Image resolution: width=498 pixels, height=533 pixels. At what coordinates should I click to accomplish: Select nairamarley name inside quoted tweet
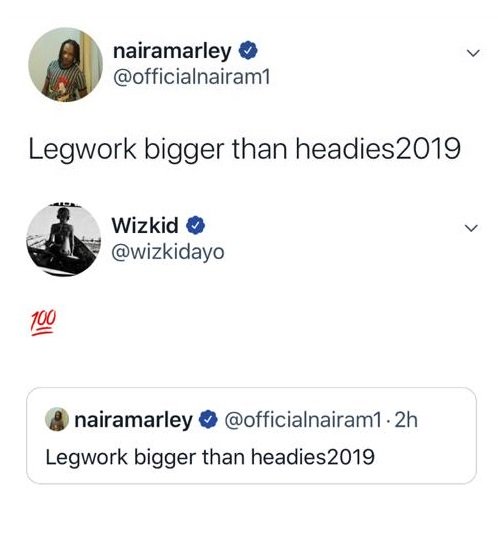[133, 420]
